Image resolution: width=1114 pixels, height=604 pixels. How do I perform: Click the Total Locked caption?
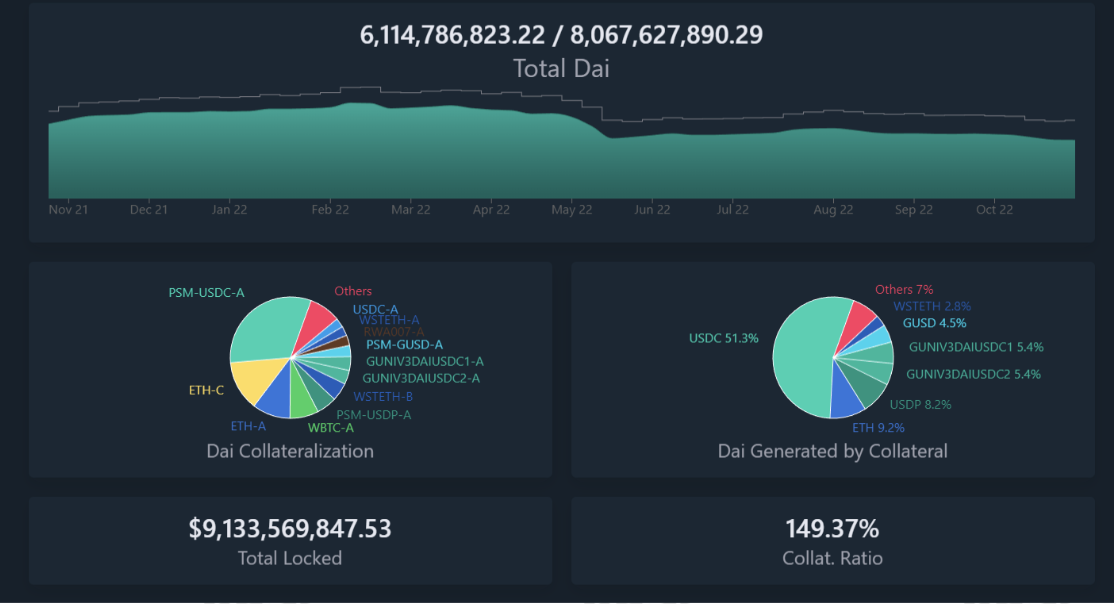click(x=290, y=559)
